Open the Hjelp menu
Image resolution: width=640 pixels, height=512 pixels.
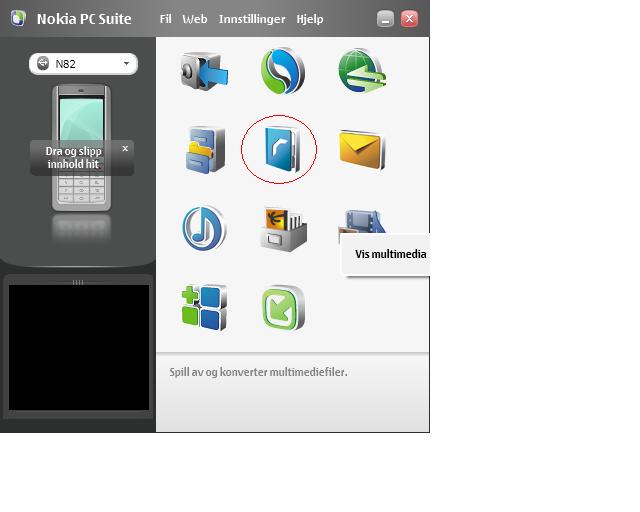click(x=310, y=19)
